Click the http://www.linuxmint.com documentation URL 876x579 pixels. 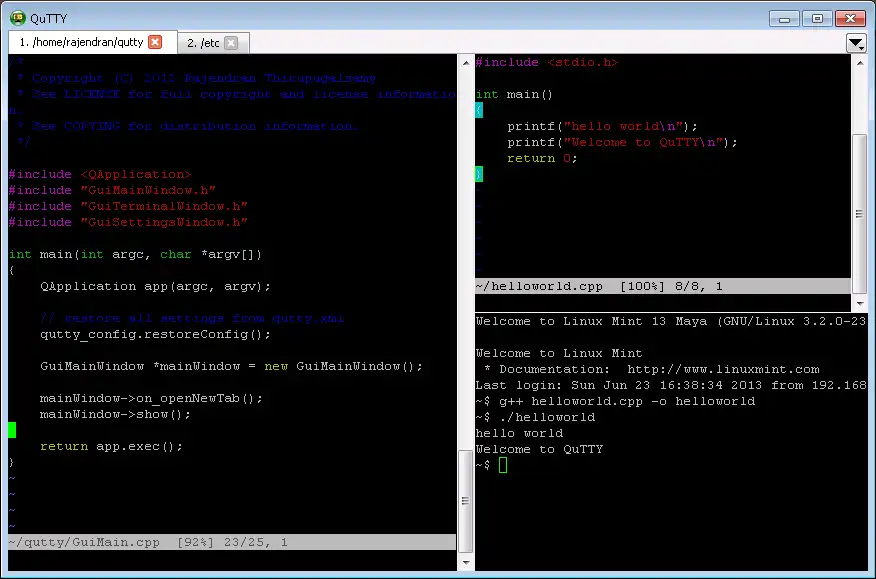click(x=723, y=369)
